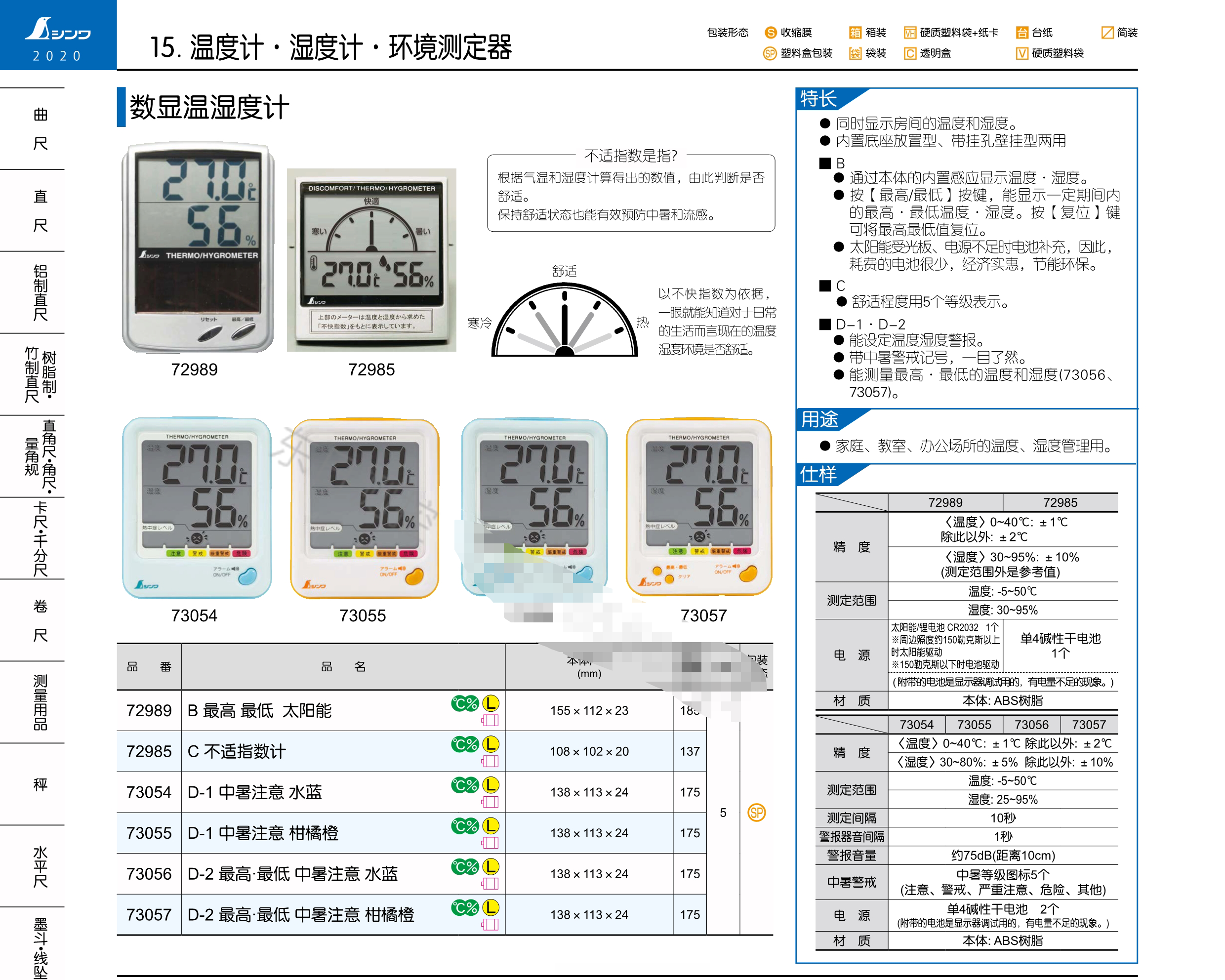The height and width of the screenshot is (980, 1225).
Task: Click product number 72989 in table
Action: [149, 710]
